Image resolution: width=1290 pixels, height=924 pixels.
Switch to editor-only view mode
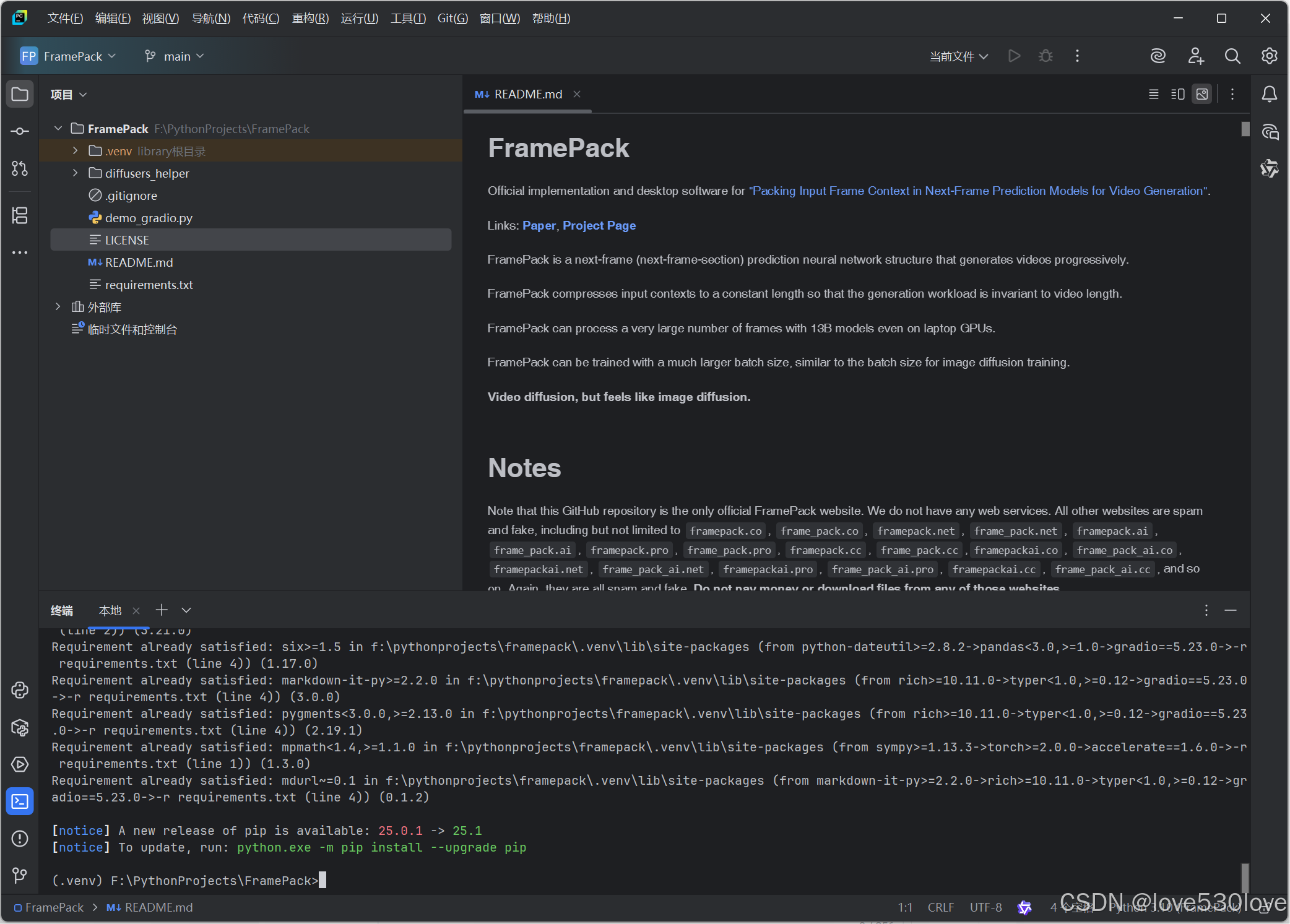pyautogui.click(x=1154, y=94)
